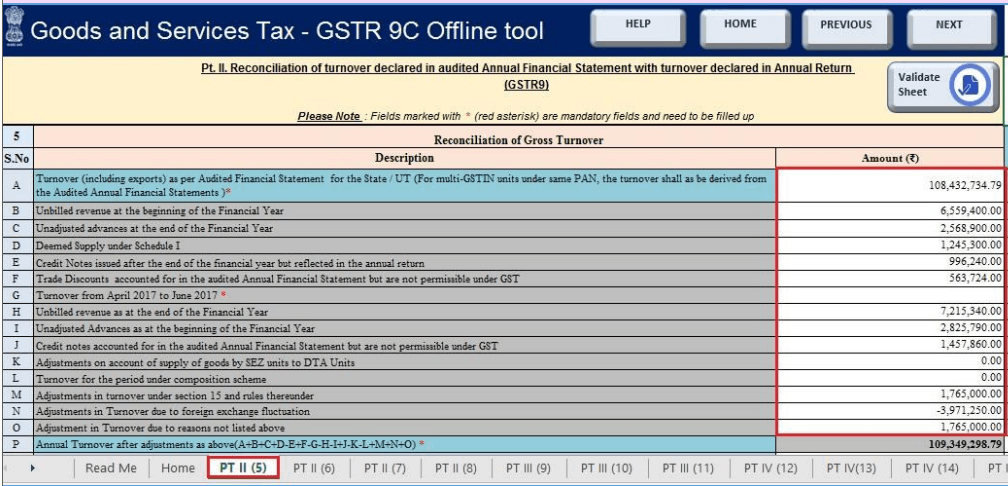Select amount field 7,215,340.00 in row H
The height and width of the screenshot is (486, 1008).
890,312
